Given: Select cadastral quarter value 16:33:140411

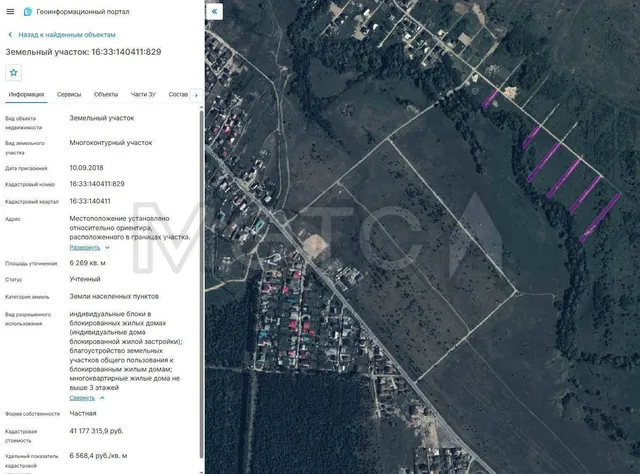Looking at the screenshot, I should click(x=90, y=201).
